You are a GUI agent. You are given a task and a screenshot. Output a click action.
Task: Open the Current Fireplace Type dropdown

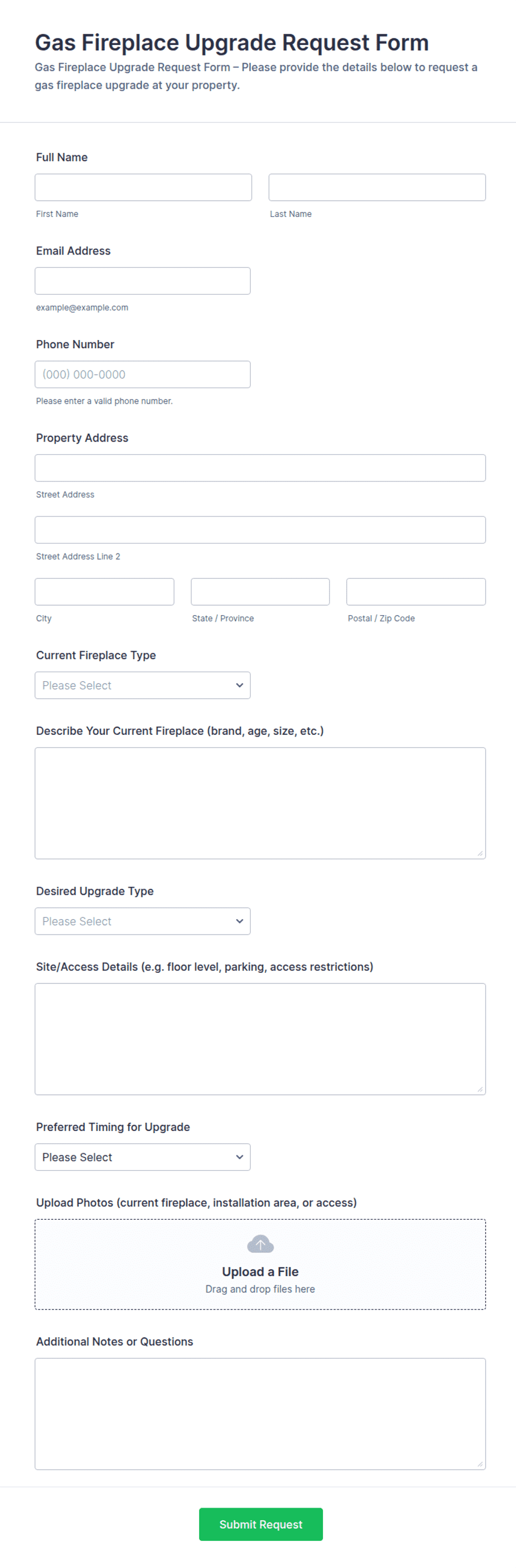(143, 685)
